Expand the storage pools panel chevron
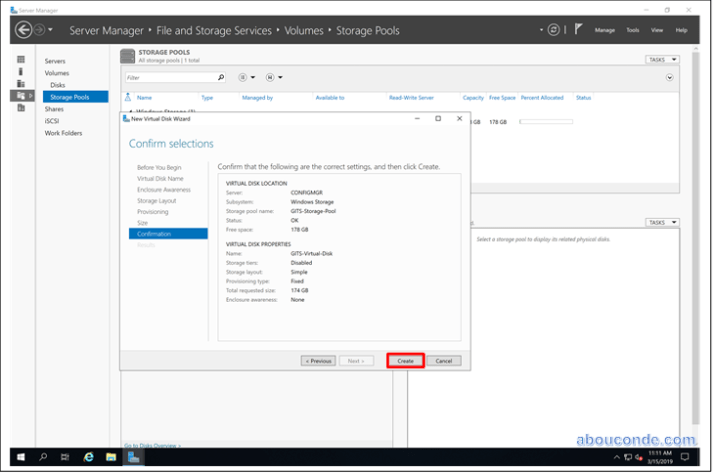714x473 pixels. pyautogui.click(x=669, y=77)
